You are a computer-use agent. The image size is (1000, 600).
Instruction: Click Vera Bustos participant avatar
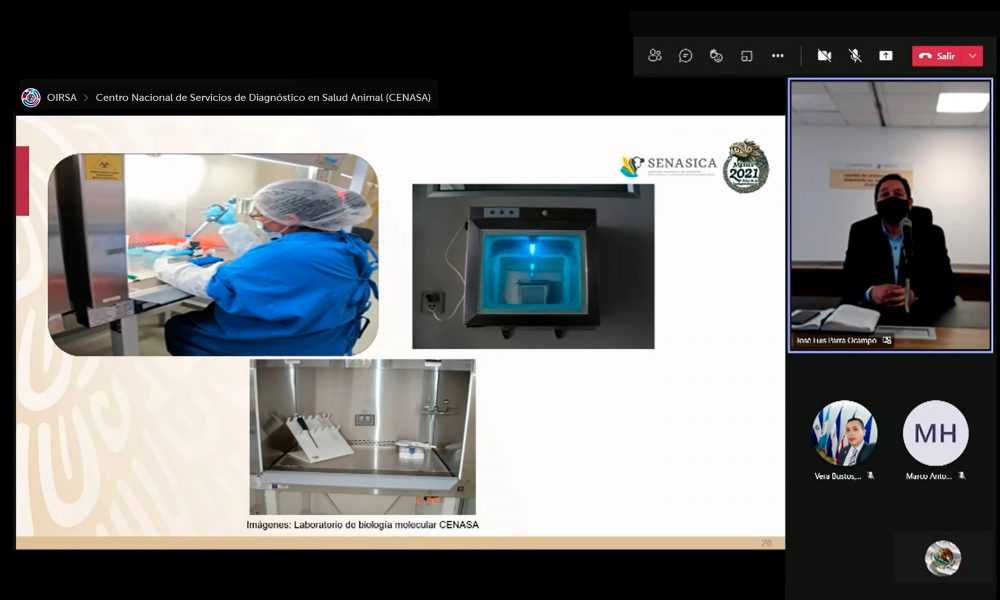(845, 433)
